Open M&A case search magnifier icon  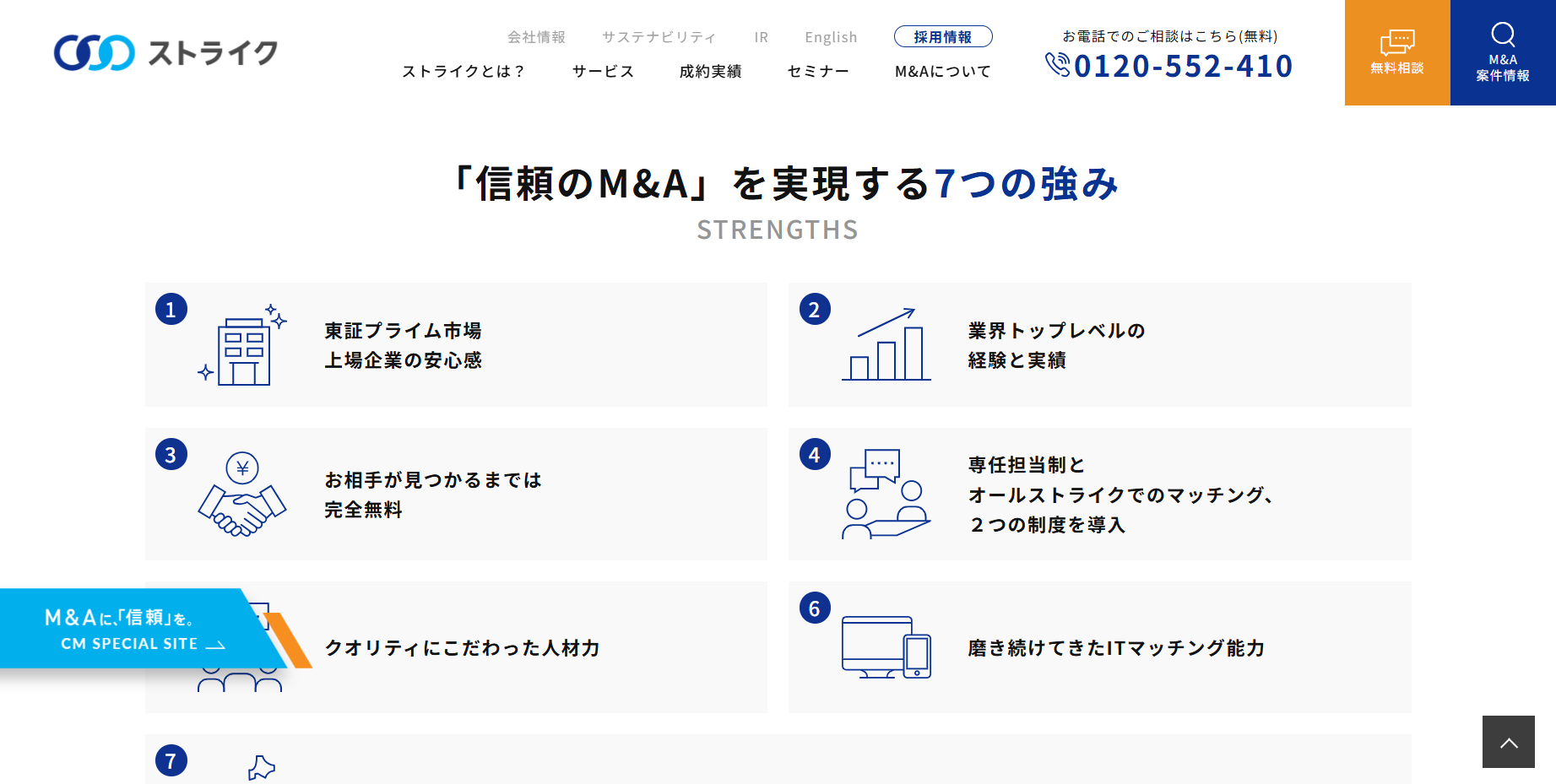1503,35
